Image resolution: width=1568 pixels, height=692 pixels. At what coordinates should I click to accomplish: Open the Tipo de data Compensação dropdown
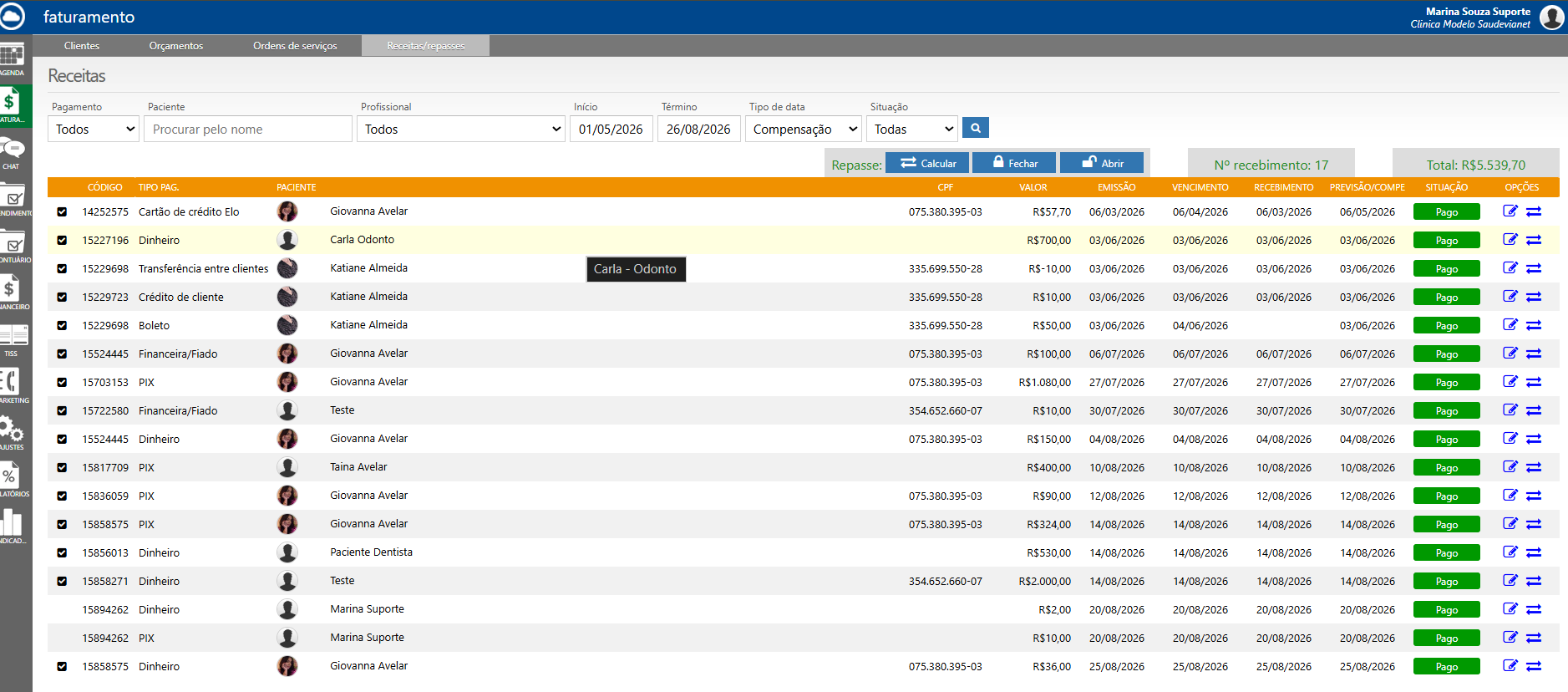tap(804, 129)
